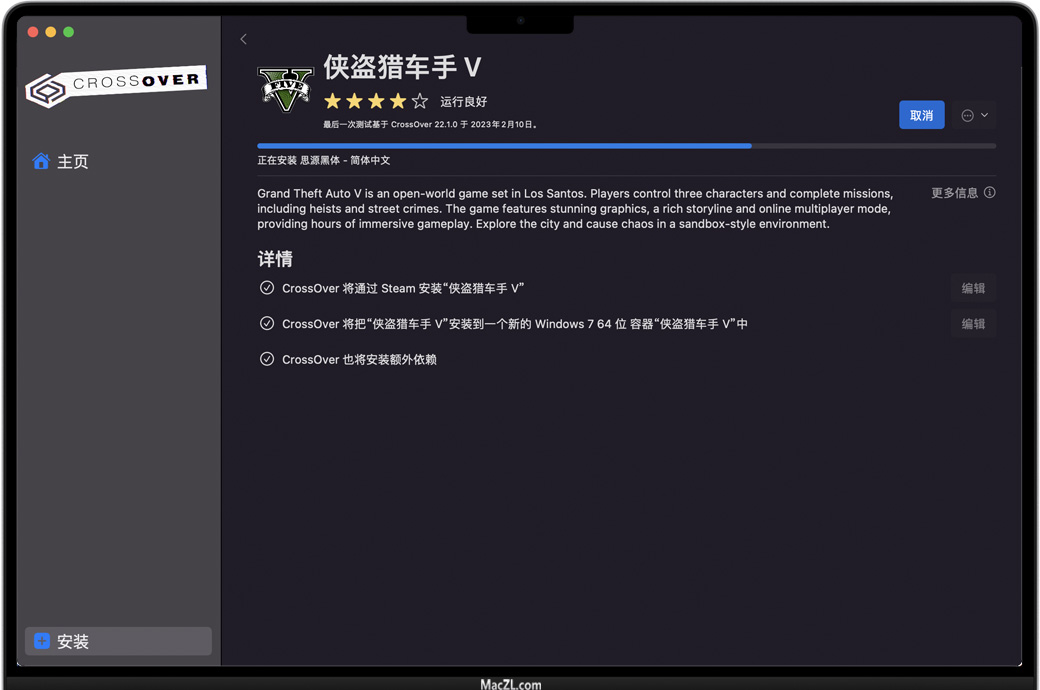Open the 更多信息 link
The height and width of the screenshot is (690, 1040).
[x=954, y=193]
